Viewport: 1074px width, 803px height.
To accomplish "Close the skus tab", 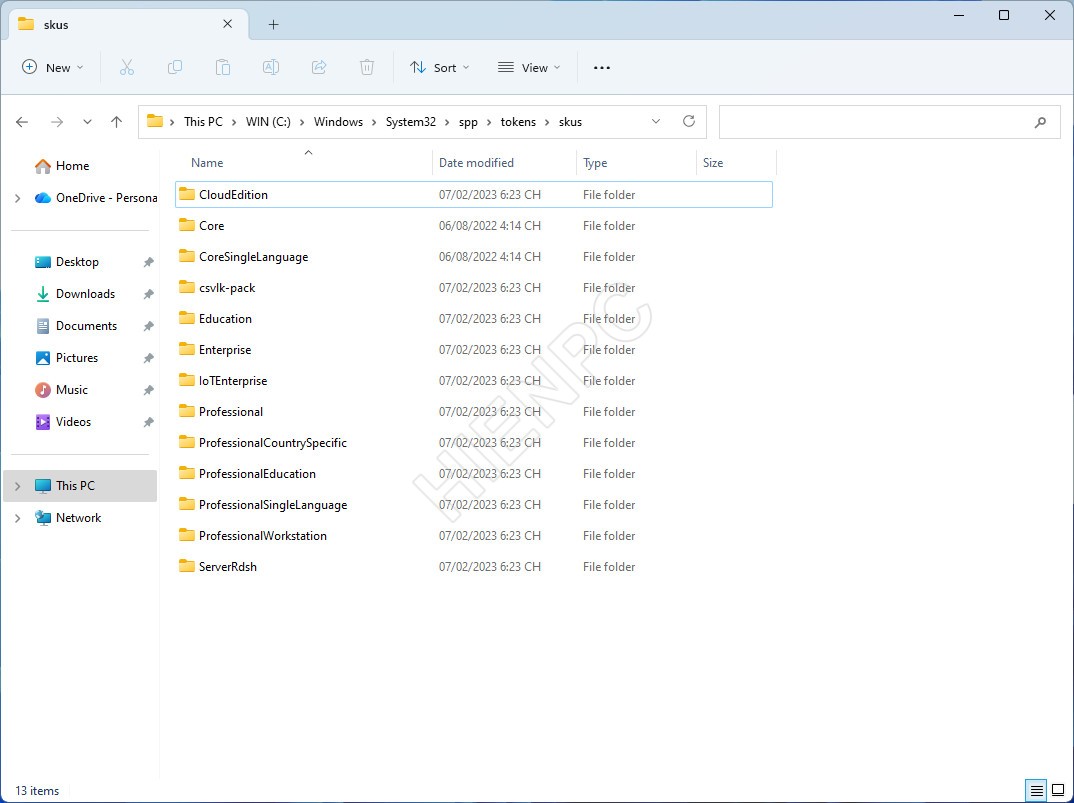I will [x=227, y=24].
